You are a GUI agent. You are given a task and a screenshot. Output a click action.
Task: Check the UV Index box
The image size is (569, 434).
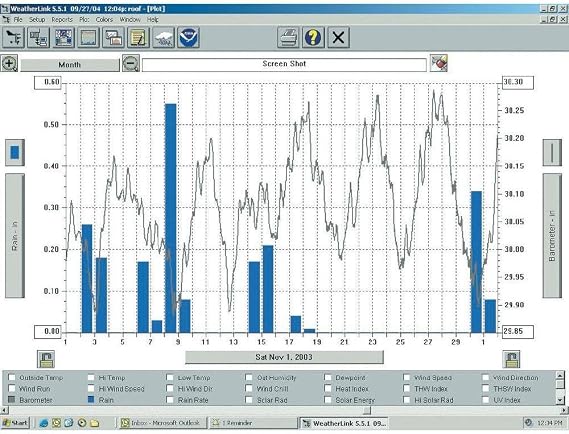486,400
